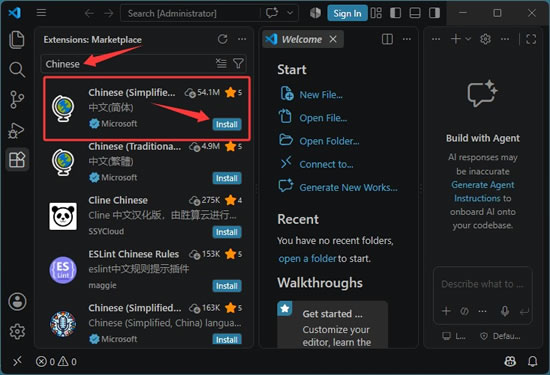This screenshot has height=375, width=550.
Task: Open Extensions view more actions menu
Action: (x=242, y=39)
